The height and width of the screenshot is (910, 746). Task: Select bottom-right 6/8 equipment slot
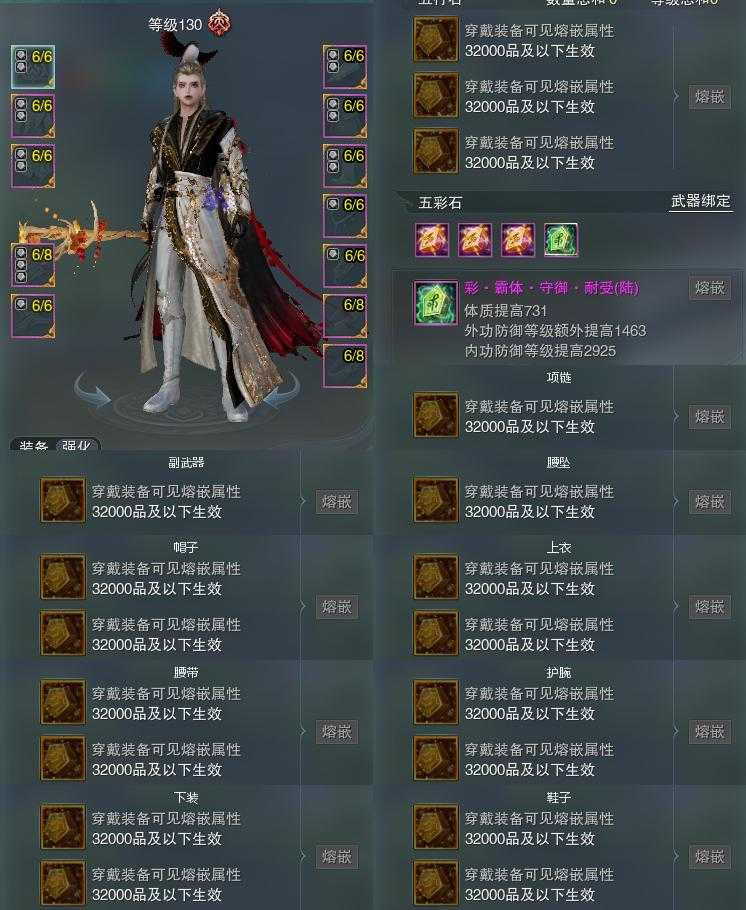tap(345, 366)
